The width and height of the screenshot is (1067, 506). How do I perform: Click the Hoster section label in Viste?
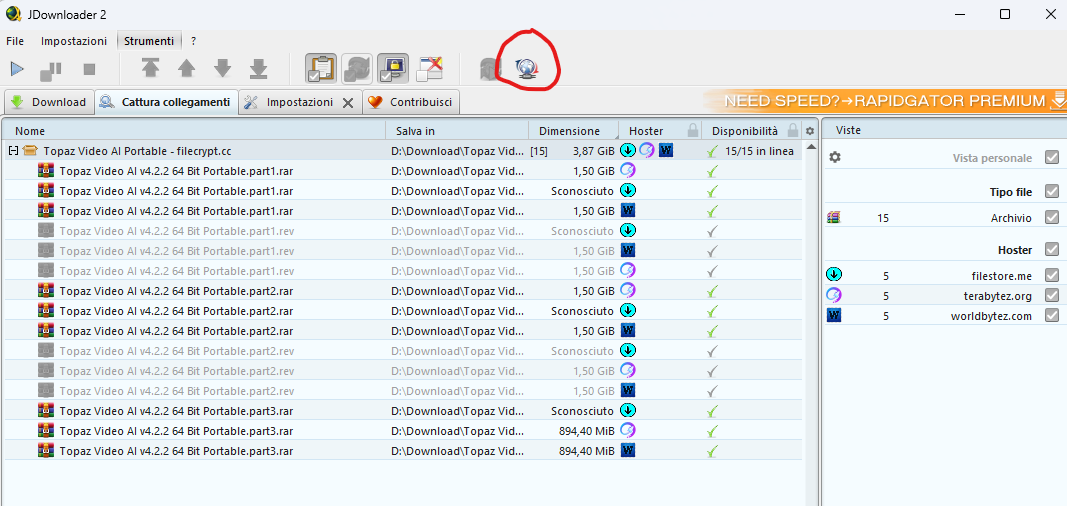point(1015,250)
